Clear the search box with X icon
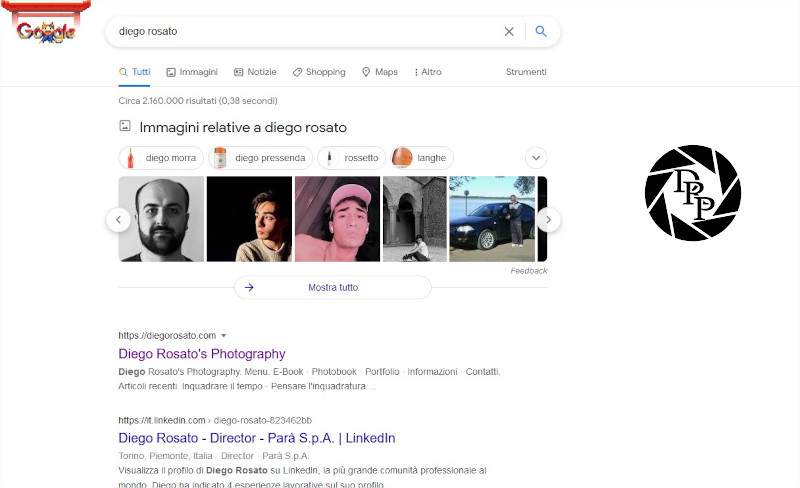This screenshot has width=800, height=488. coord(509,31)
